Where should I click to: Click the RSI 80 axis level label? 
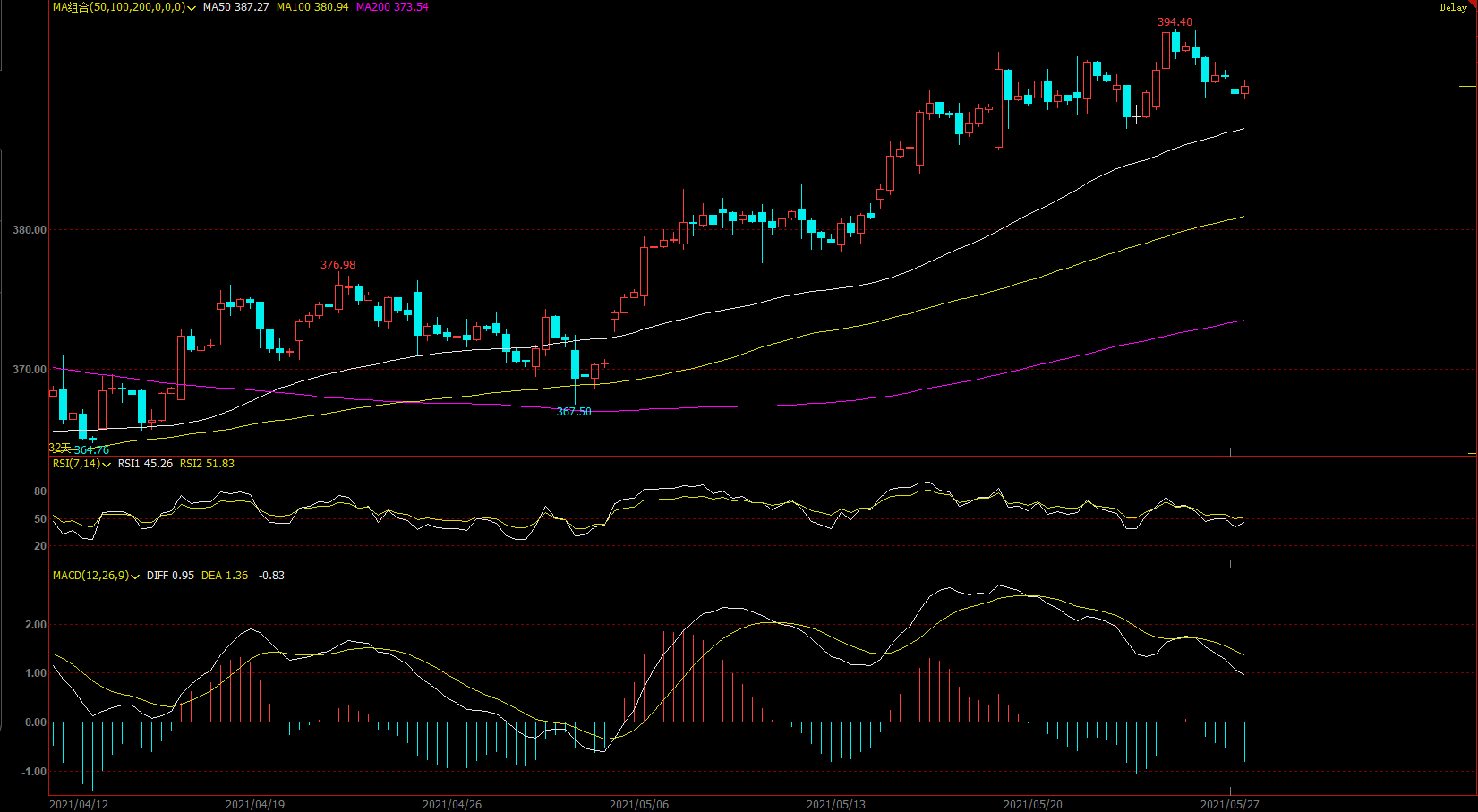40,491
